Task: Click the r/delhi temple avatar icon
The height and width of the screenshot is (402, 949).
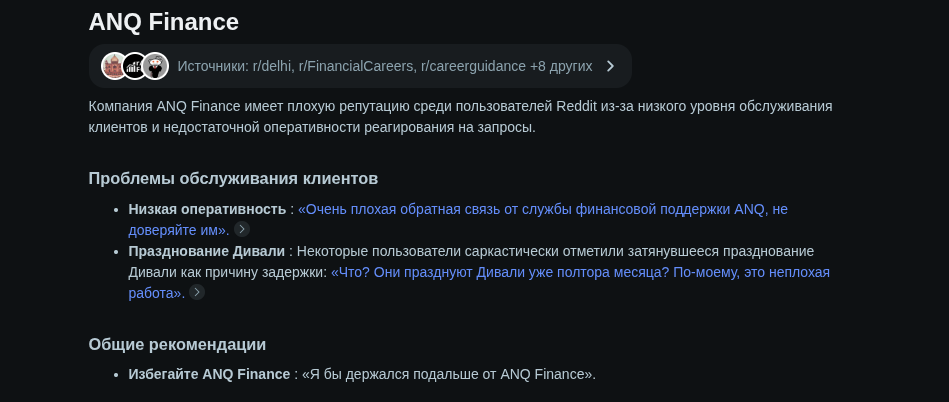Action: (x=114, y=66)
